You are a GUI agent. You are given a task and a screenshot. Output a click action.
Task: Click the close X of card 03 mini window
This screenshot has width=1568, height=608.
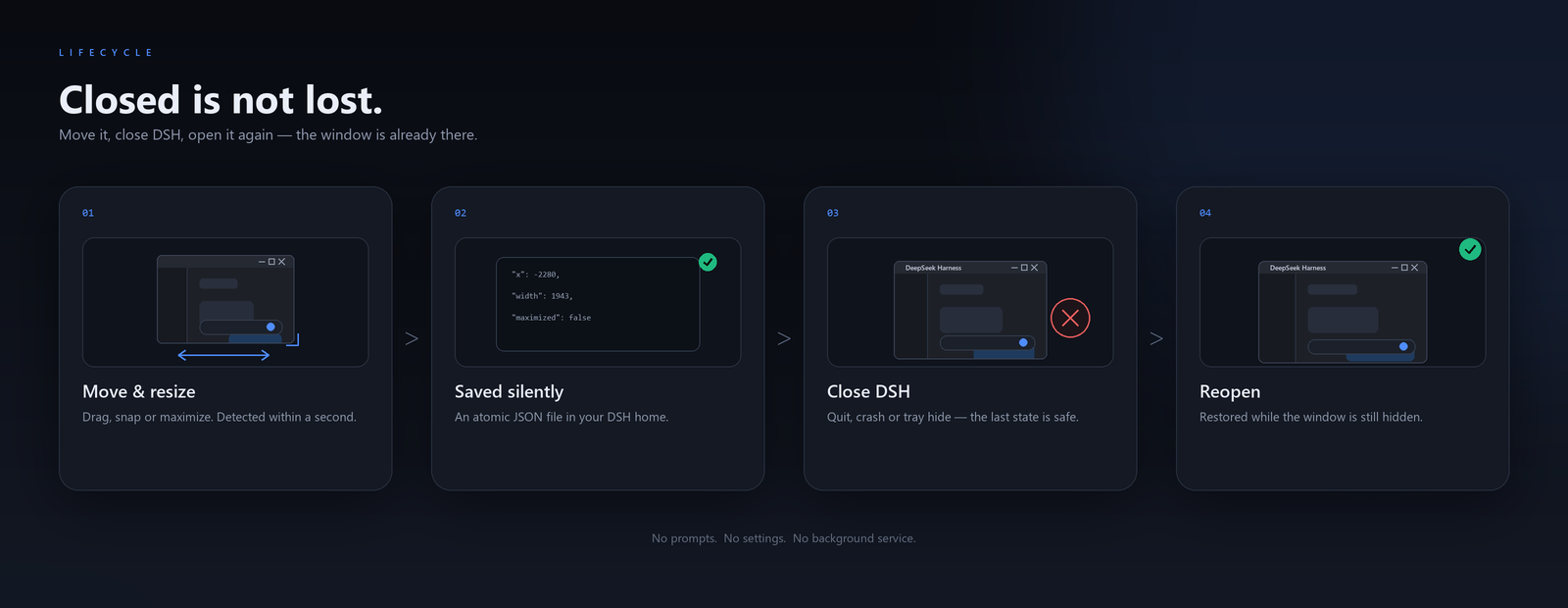tap(1034, 268)
